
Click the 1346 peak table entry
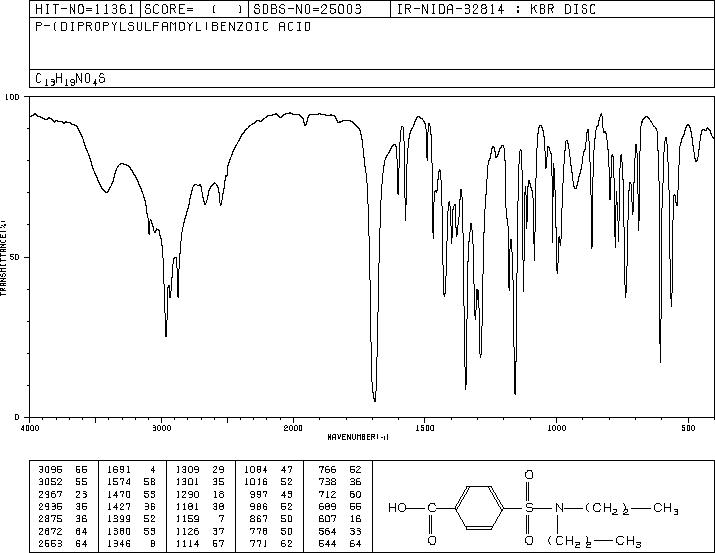click(x=131, y=543)
